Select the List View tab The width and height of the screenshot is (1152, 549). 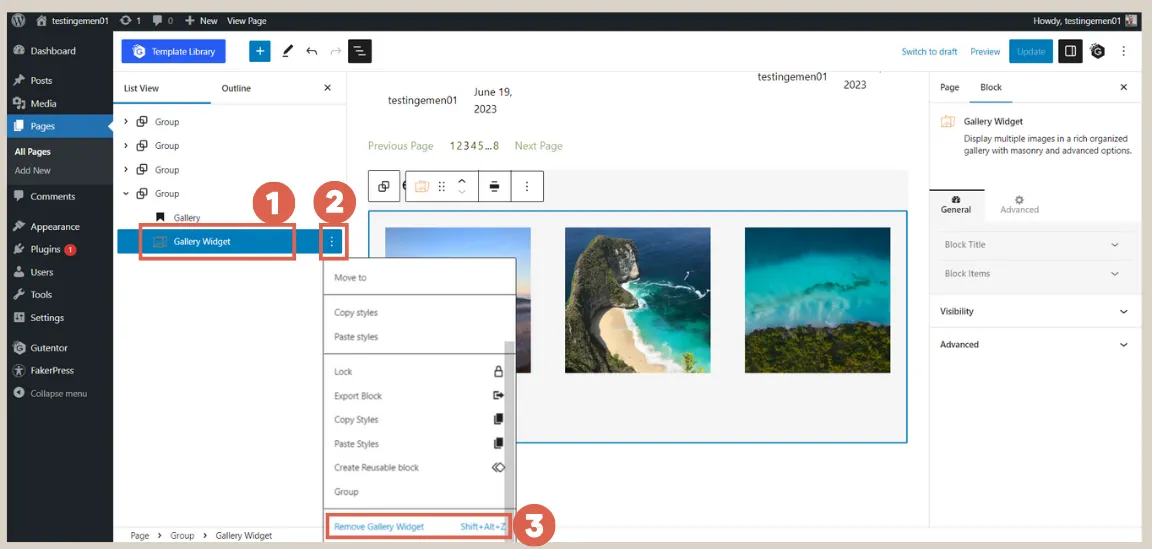tap(142, 88)
